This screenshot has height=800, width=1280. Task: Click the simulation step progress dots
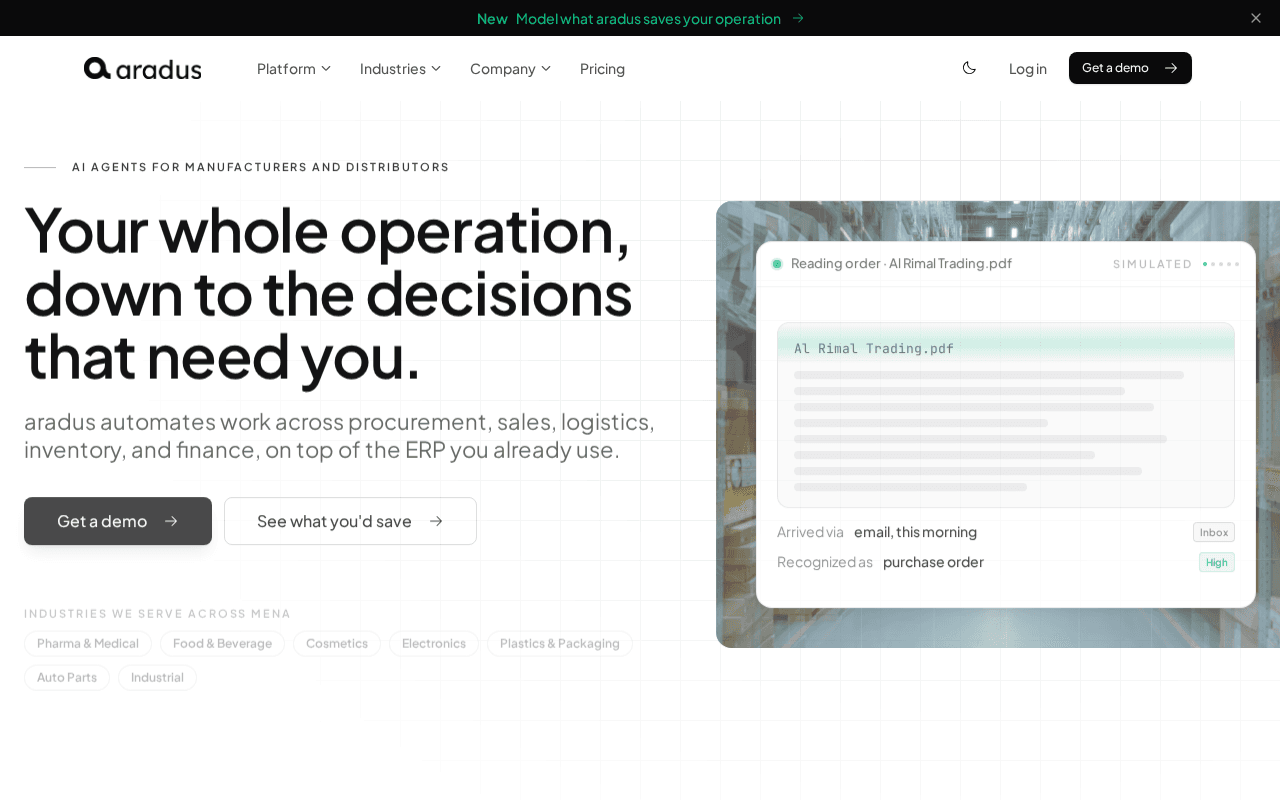coord(1221,264)
